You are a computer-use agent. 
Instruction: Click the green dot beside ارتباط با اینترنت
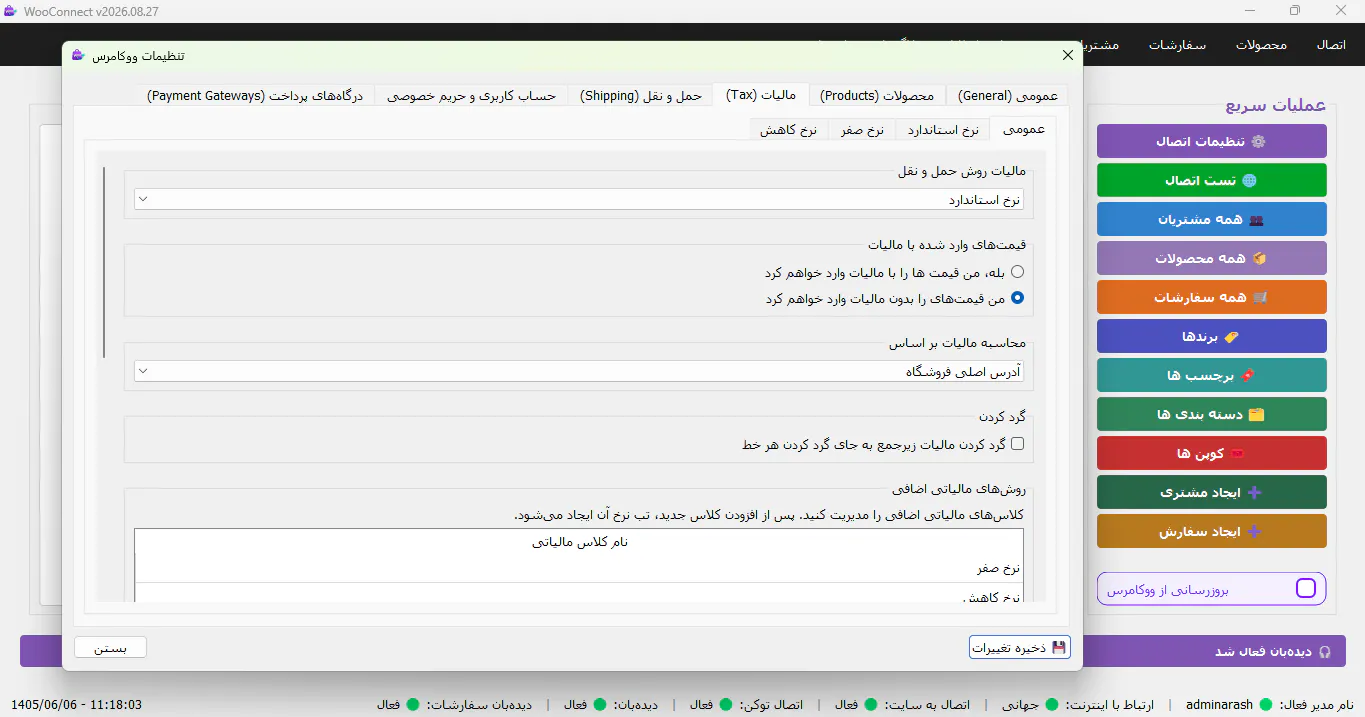pyautogui.click(x=1052, y=704)
